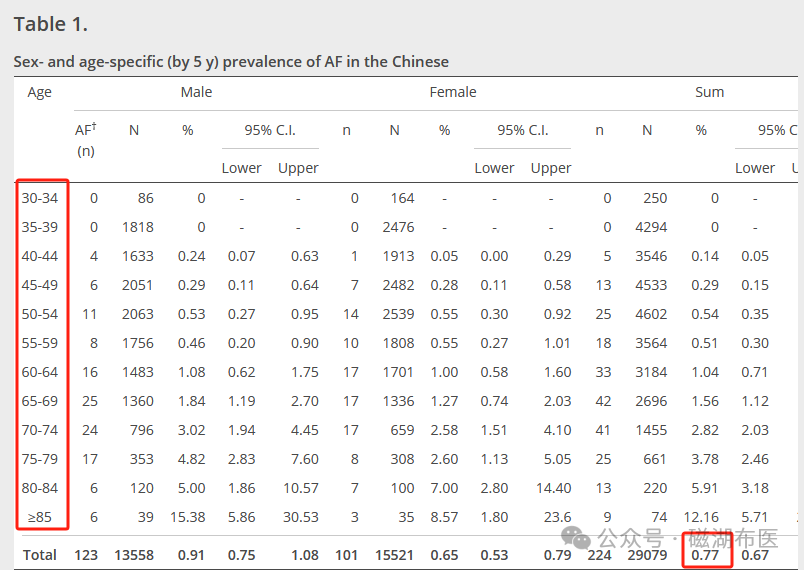Click female upper C.I. value '23.6'
Viewport: 804px width, 570px height.
click(557, 517)
